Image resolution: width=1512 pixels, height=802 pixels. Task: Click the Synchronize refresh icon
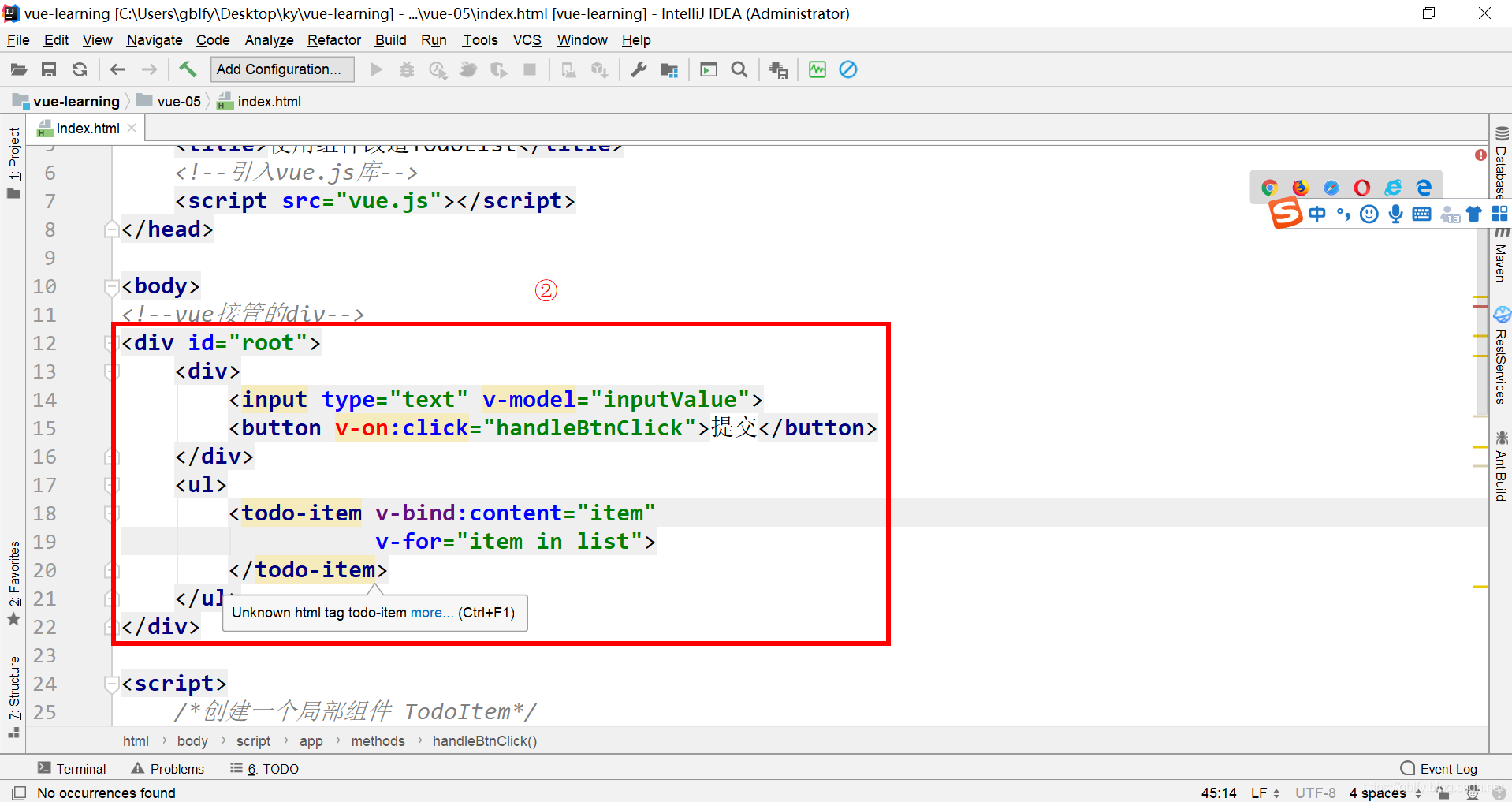click(x=80, y=69)
